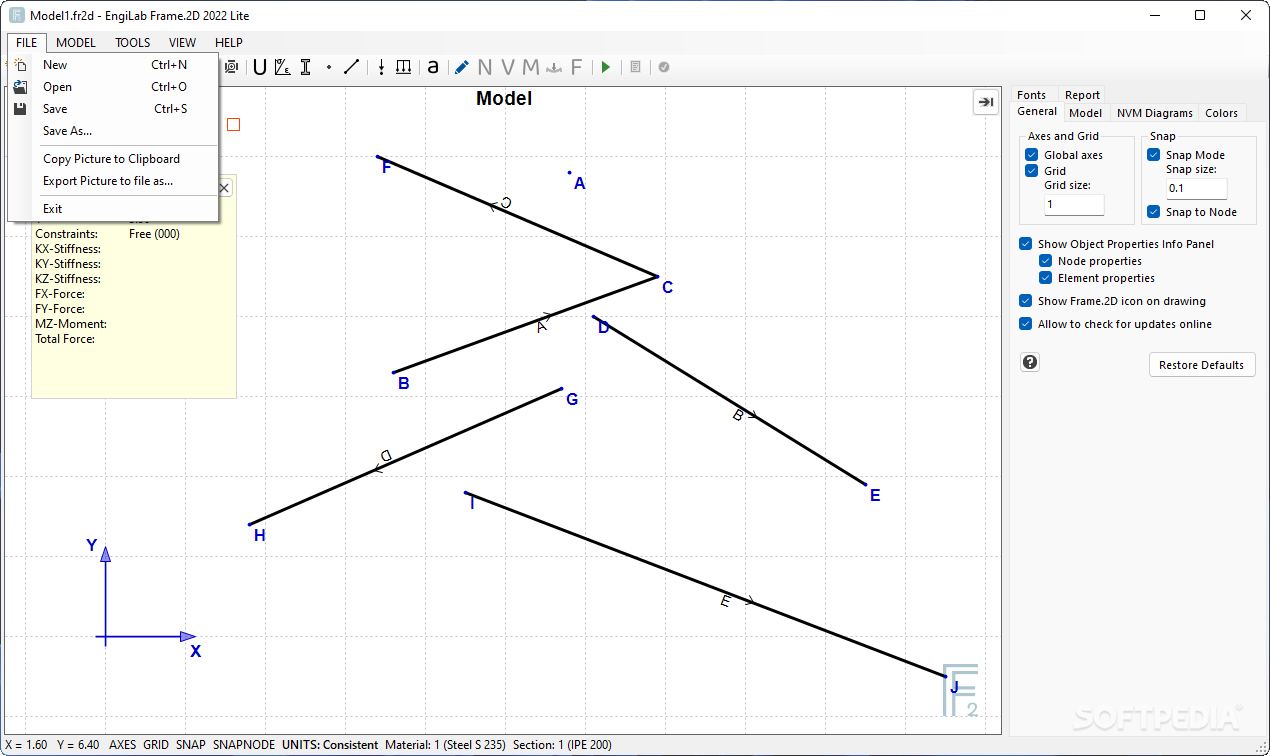Select the nodal load arrow tool
This screenshot has height=756, width=1270.
pos(381,67)
